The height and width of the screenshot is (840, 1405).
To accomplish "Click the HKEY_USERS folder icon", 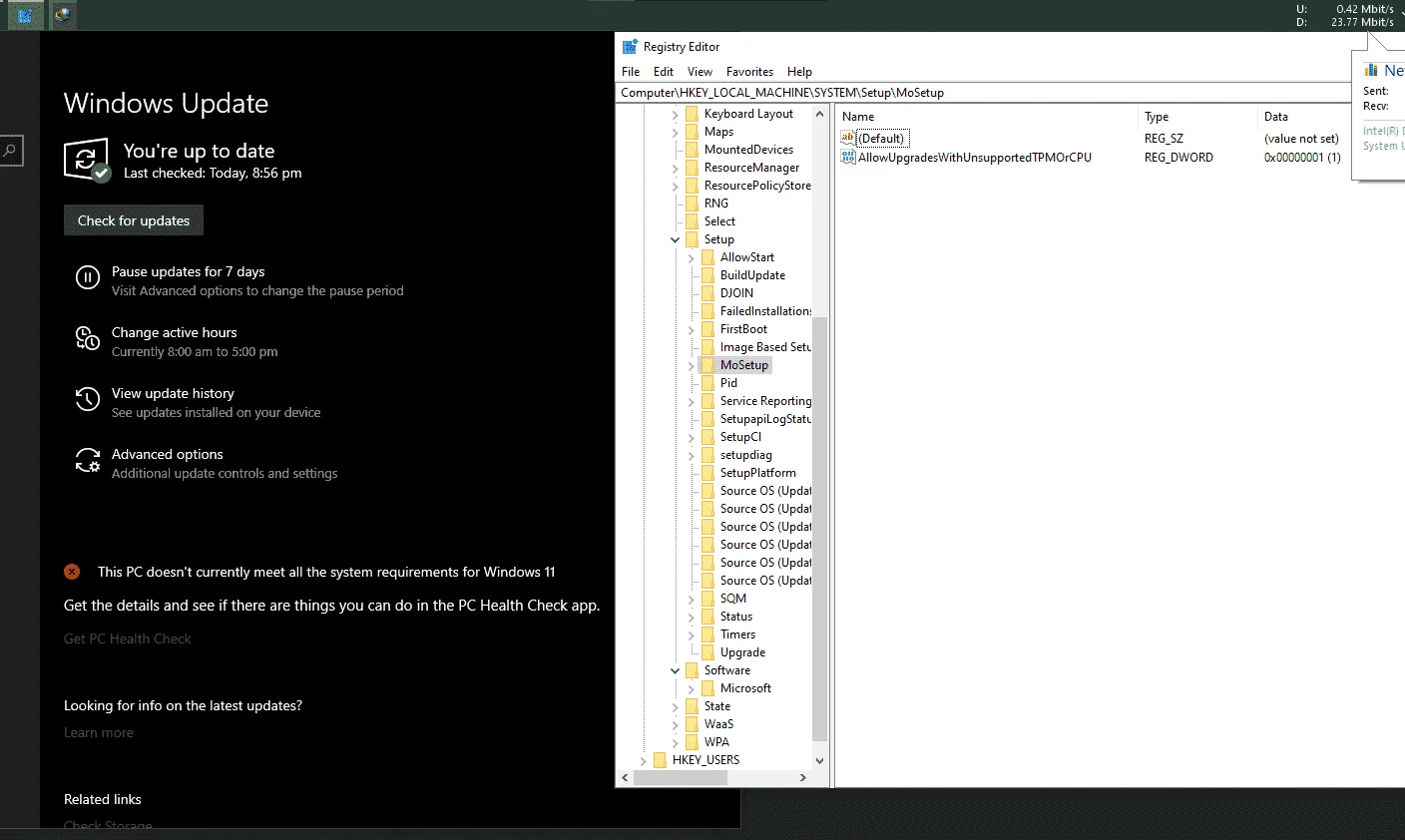I will coord(660,760).
